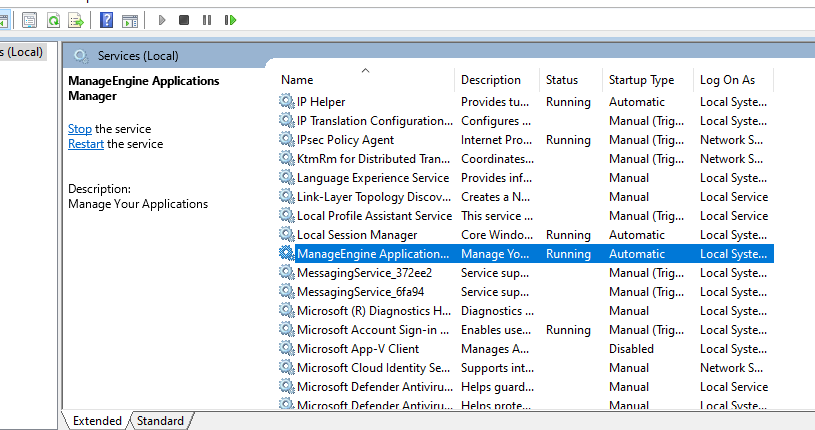Select the Link-Layer Topology Discov service name
The image size is (815, 430).
click(374, 197)
